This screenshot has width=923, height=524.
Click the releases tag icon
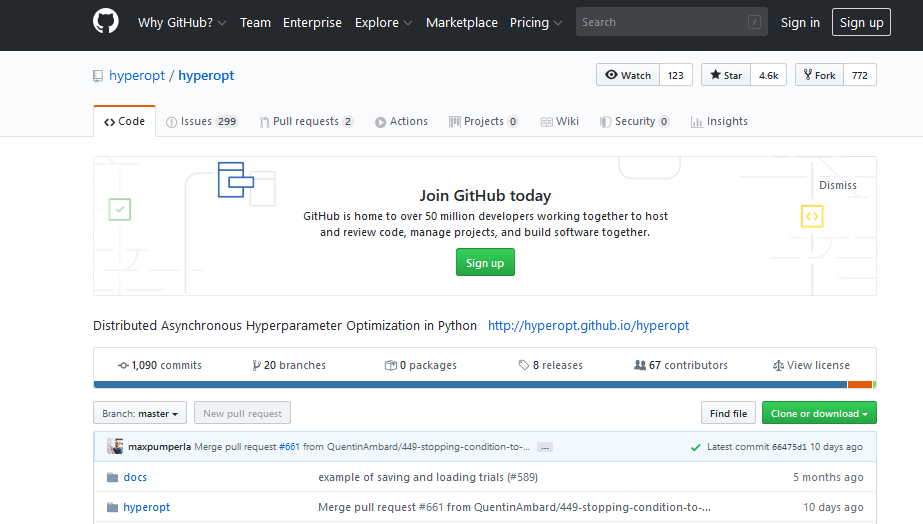[524, 365]
